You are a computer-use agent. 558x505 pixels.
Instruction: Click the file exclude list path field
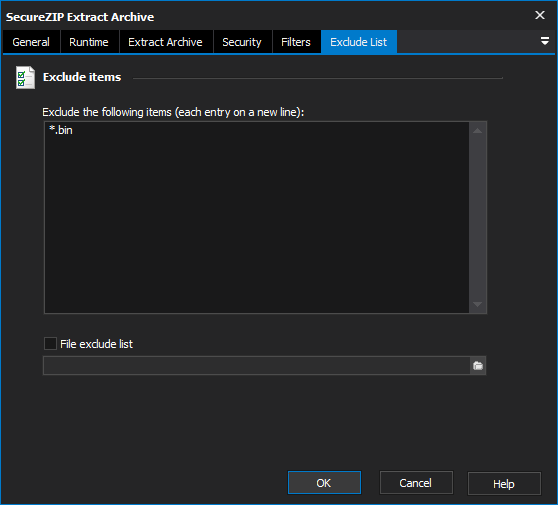(x=257, y=365)
